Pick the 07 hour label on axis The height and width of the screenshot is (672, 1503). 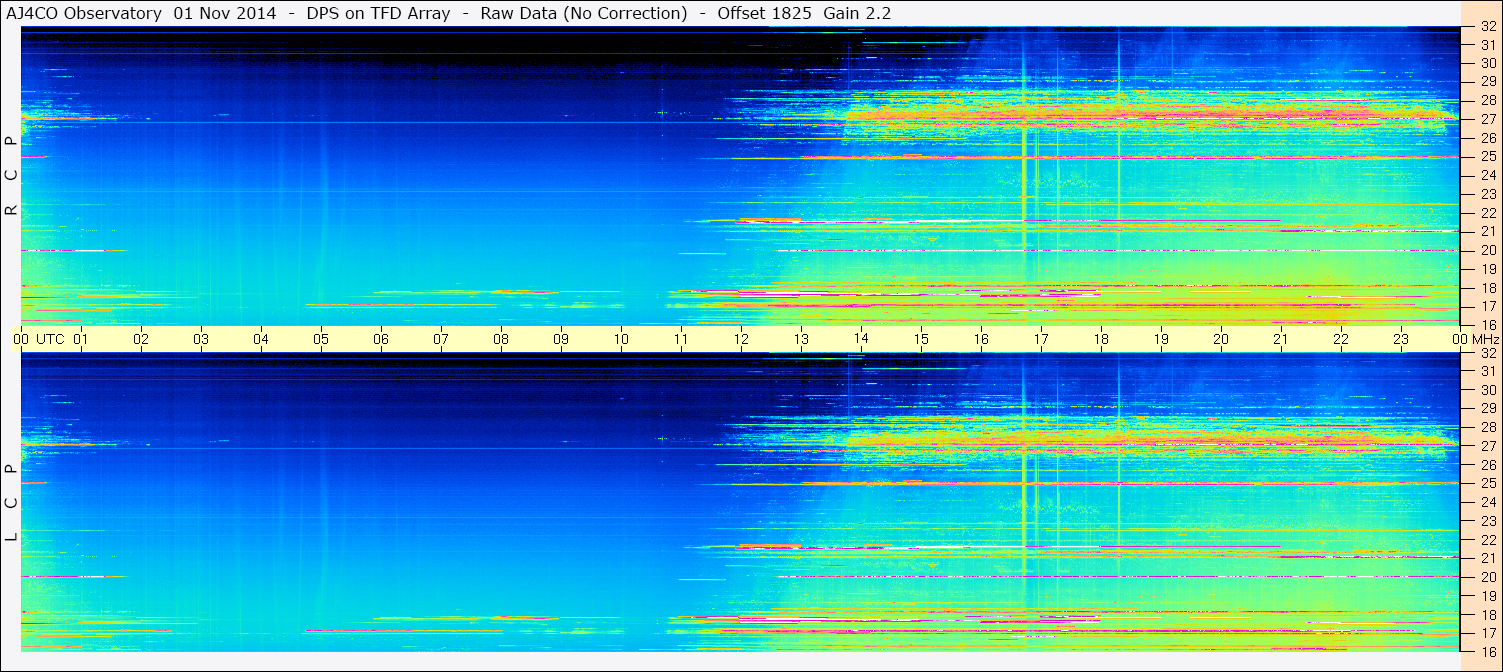click(441, 339)
